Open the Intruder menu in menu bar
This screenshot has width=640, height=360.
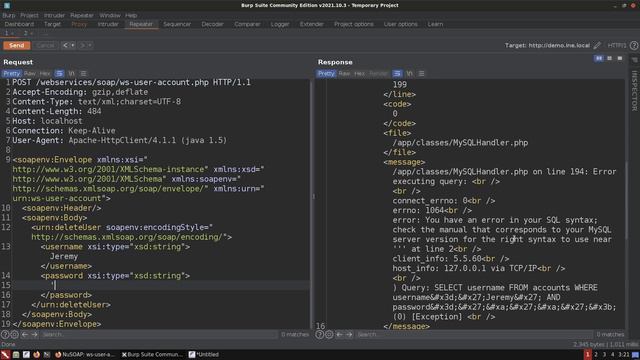(54, 15)
